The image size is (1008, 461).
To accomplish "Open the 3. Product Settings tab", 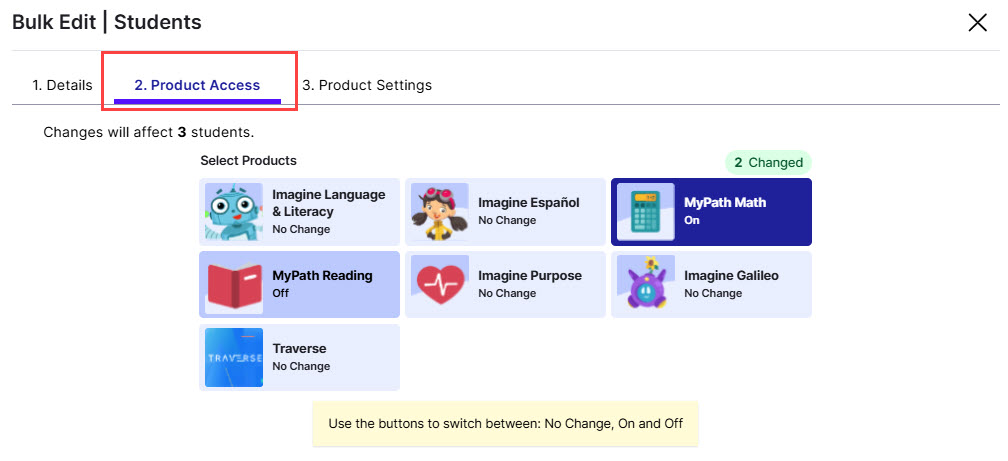I will [367, 85].
